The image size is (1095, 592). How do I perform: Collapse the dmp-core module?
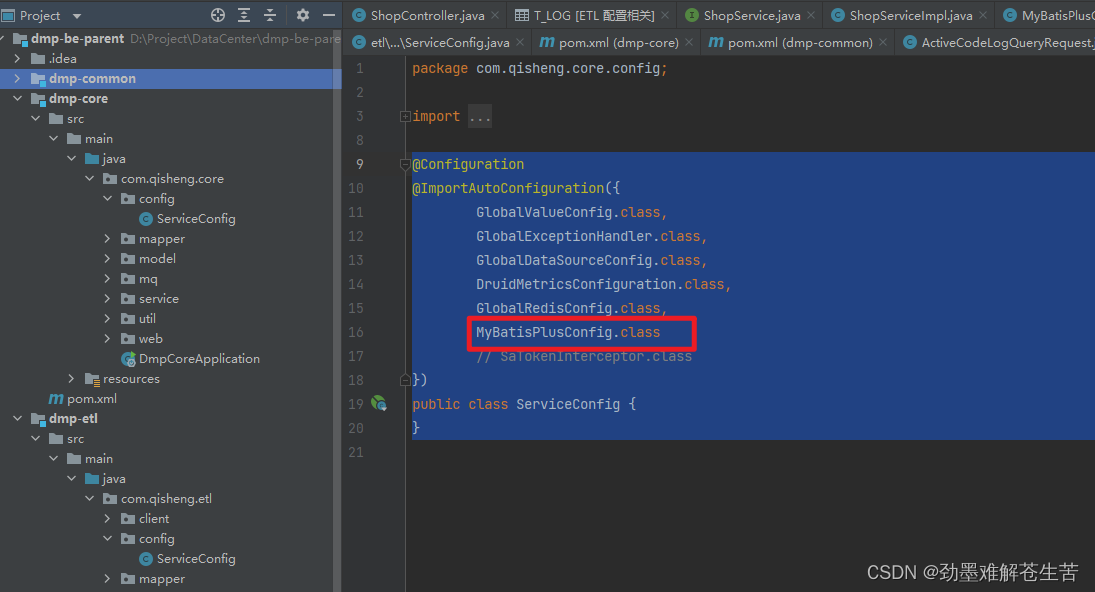click(17, 98)
